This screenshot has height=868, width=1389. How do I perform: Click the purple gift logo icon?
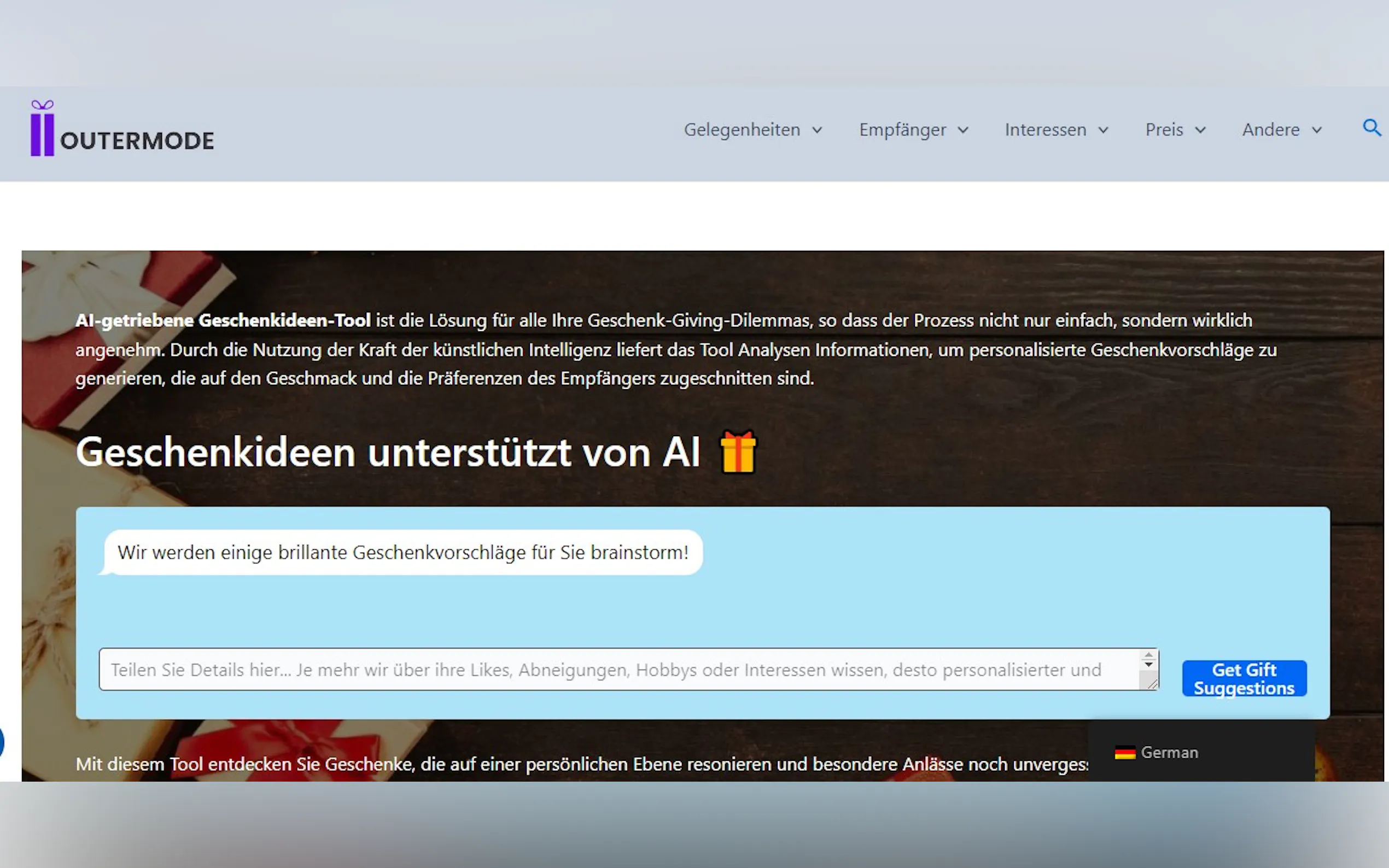click(42, 128)
